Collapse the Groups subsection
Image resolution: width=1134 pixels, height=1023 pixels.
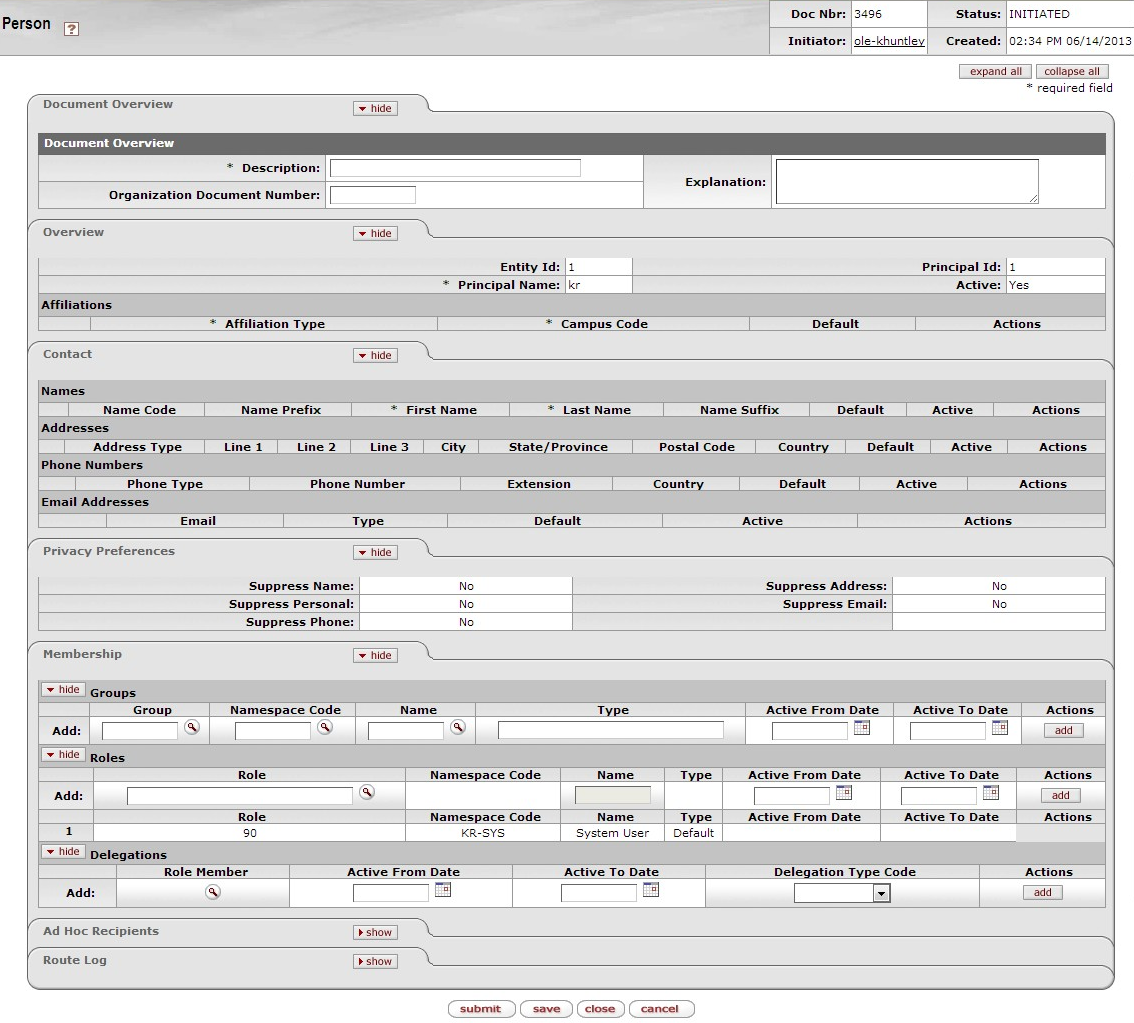pos(63,690)
